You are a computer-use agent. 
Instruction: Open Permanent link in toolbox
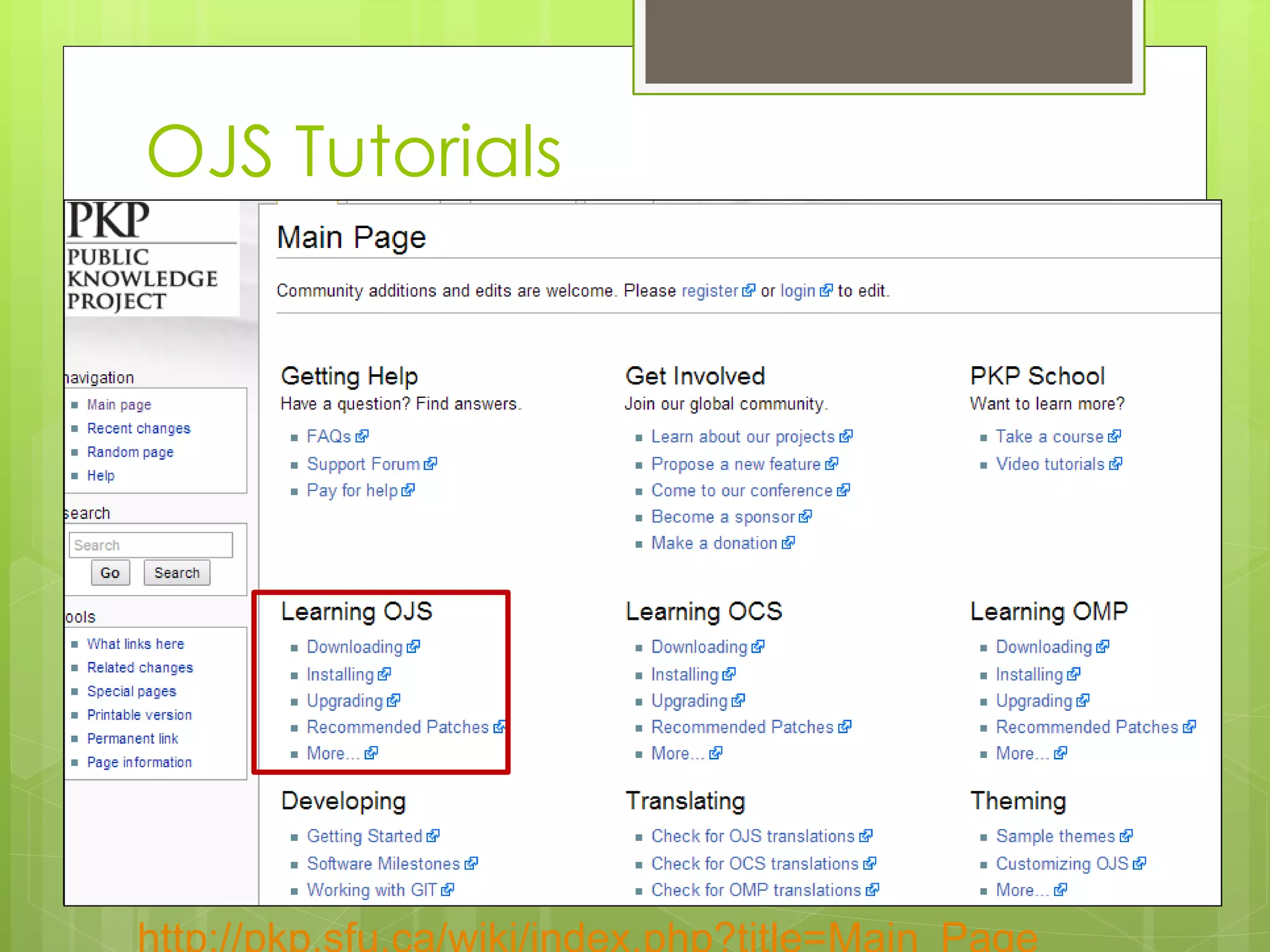[x=133, y=738]
